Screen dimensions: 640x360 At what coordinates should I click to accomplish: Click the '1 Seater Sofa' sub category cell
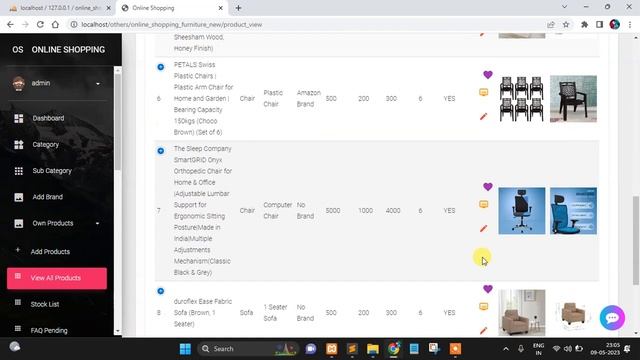point(275,313)
